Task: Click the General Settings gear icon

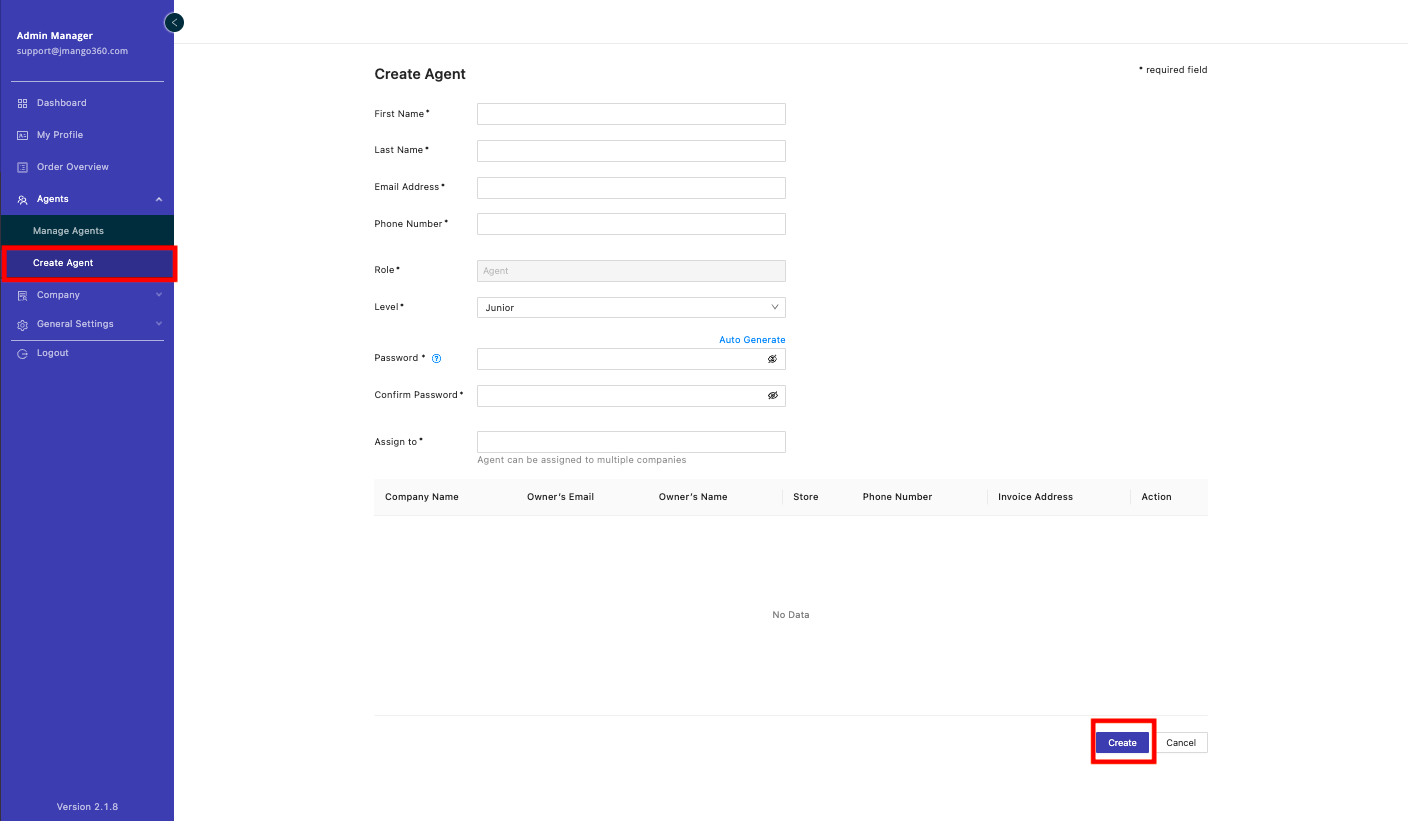Action: [x=23, y=325]
